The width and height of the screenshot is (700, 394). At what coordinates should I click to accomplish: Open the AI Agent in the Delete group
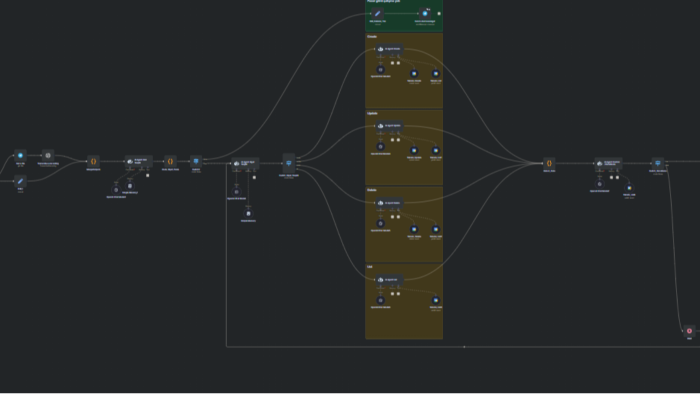coord(390,203)
